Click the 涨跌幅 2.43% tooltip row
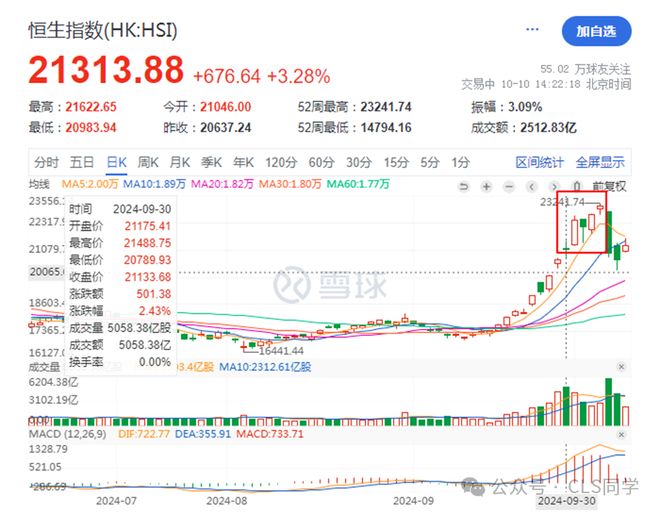660x513 pixels. (x=120, y=311)
